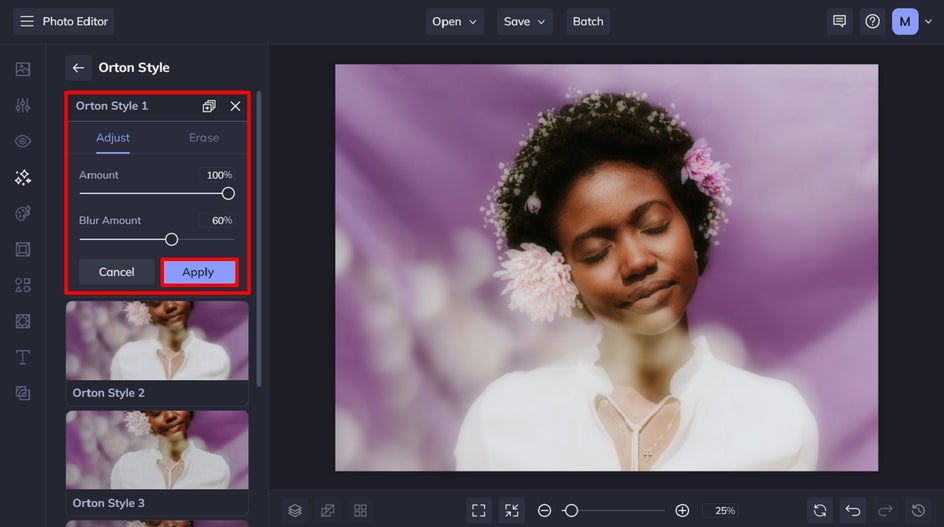Image resolution: width=944 pixels, height=527 pixels.
Task: Open the Touch Up eye tool
Action: (x=23, y=142)
